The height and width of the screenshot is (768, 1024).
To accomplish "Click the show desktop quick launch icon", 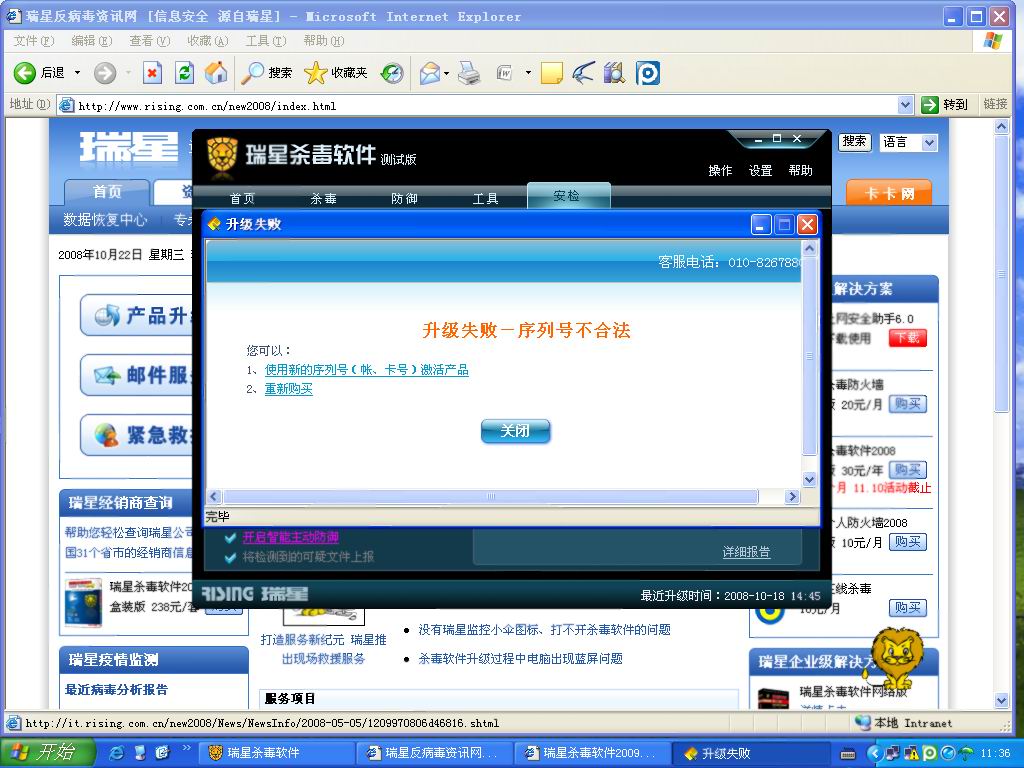I will [x=139, y=753].
